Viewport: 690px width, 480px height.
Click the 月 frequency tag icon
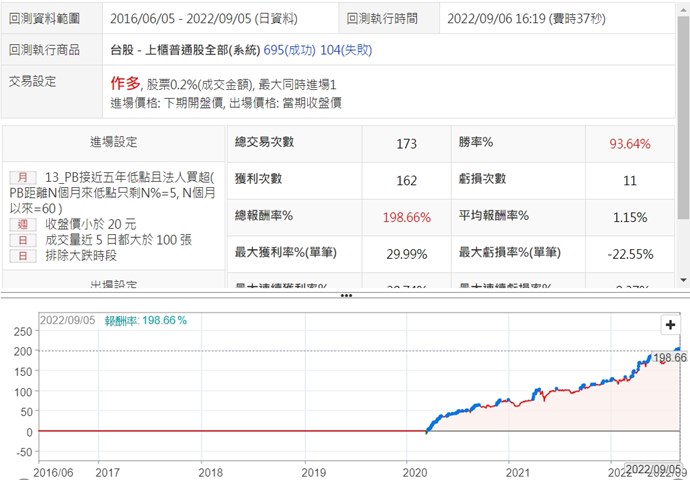coord(23,178)
